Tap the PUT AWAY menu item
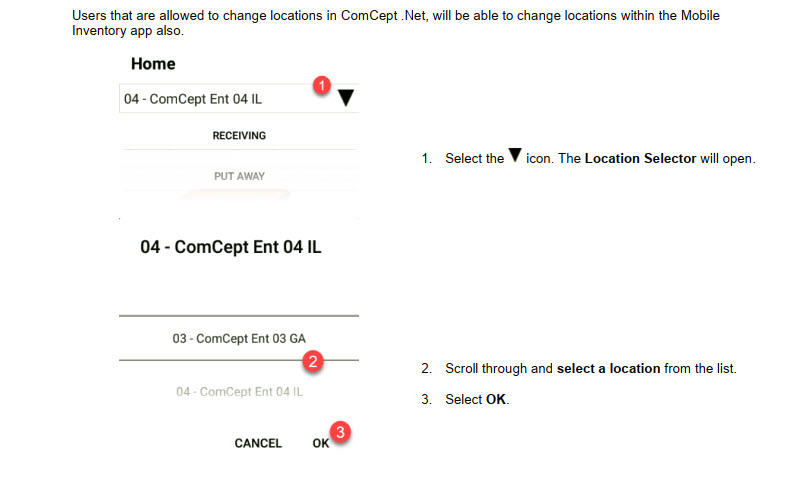 239,176
